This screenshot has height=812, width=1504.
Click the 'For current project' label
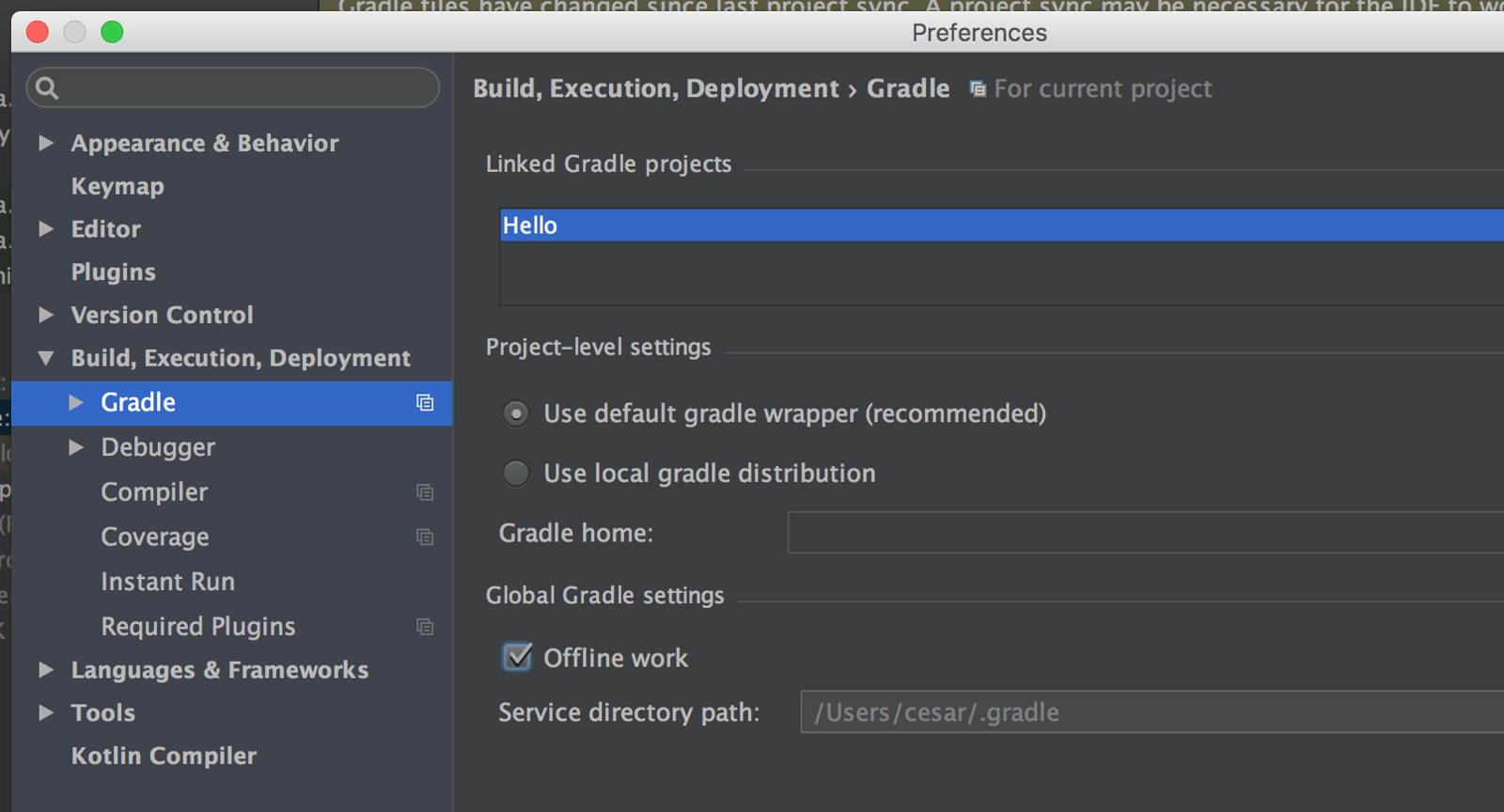[x=1103, y=89]
